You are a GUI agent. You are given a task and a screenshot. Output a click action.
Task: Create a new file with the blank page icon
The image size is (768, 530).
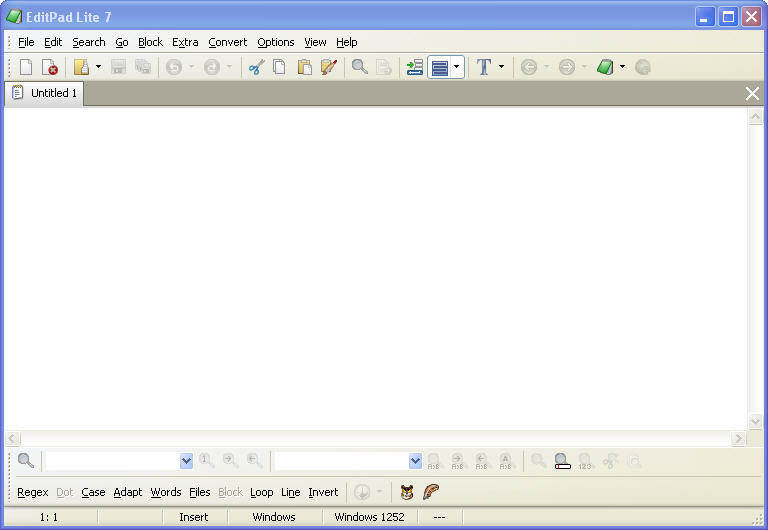pyautogui.click(x=26, y=67)
